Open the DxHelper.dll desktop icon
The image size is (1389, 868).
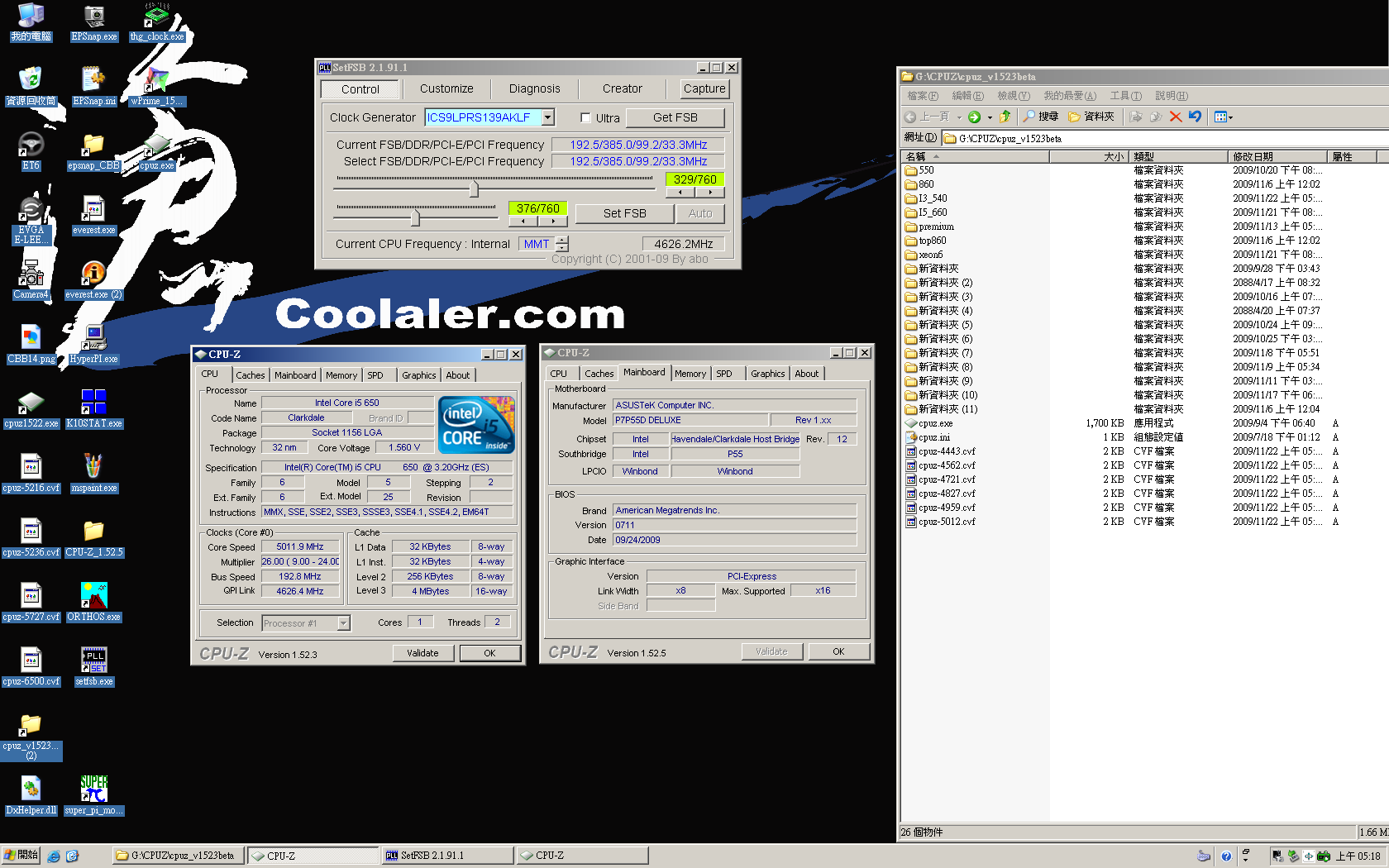[x=31, y=796]
